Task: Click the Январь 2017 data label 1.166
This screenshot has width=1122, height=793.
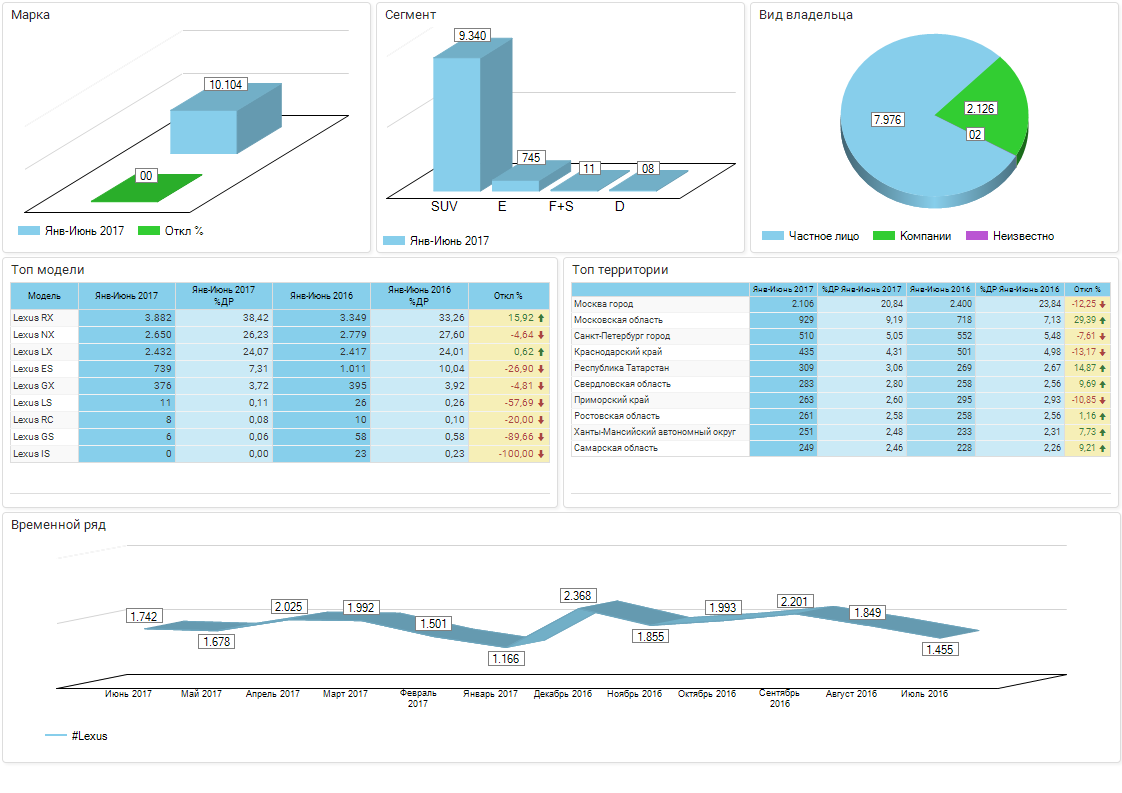Action: tap(506, 658)
